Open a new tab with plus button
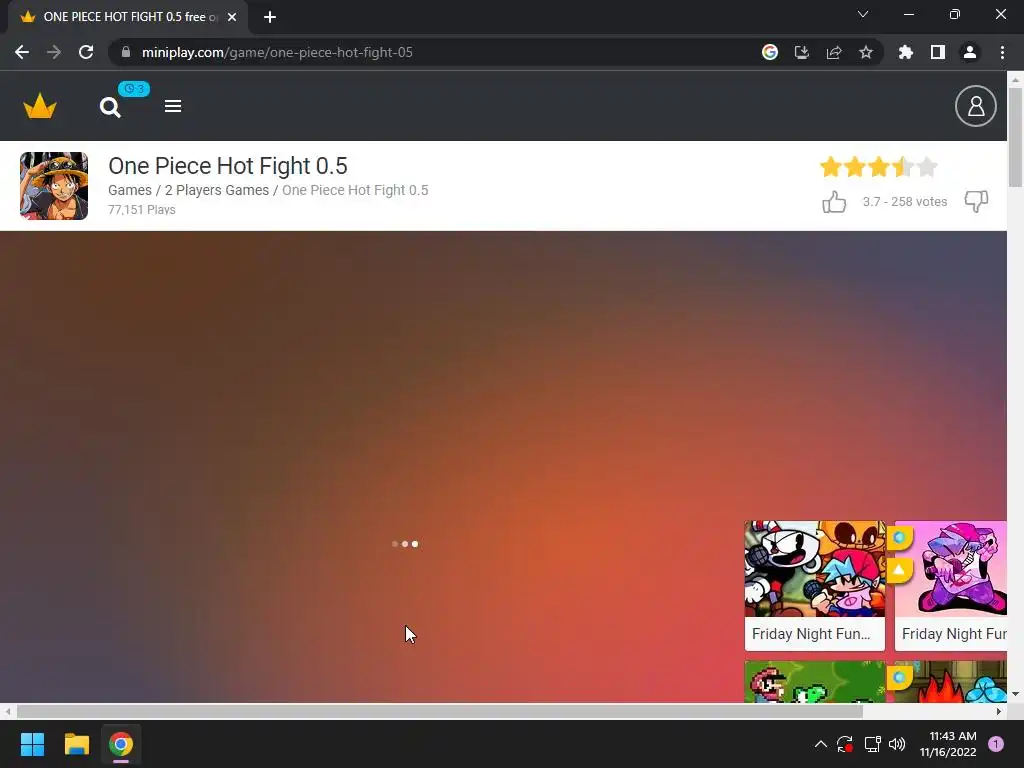Viewport: 1024px width, 768px height. (270, 17)
